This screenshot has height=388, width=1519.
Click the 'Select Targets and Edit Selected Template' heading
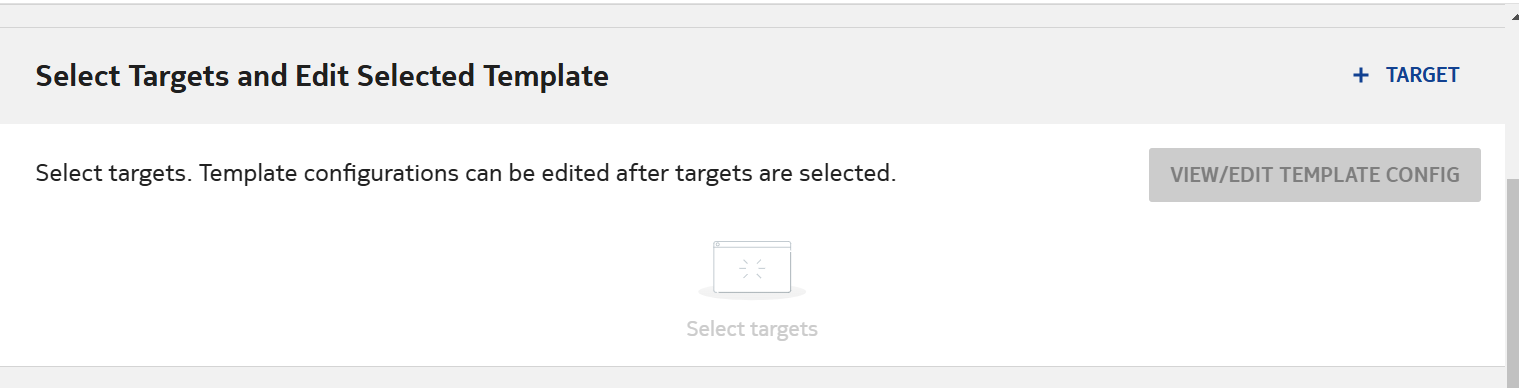tap(322, 76)
